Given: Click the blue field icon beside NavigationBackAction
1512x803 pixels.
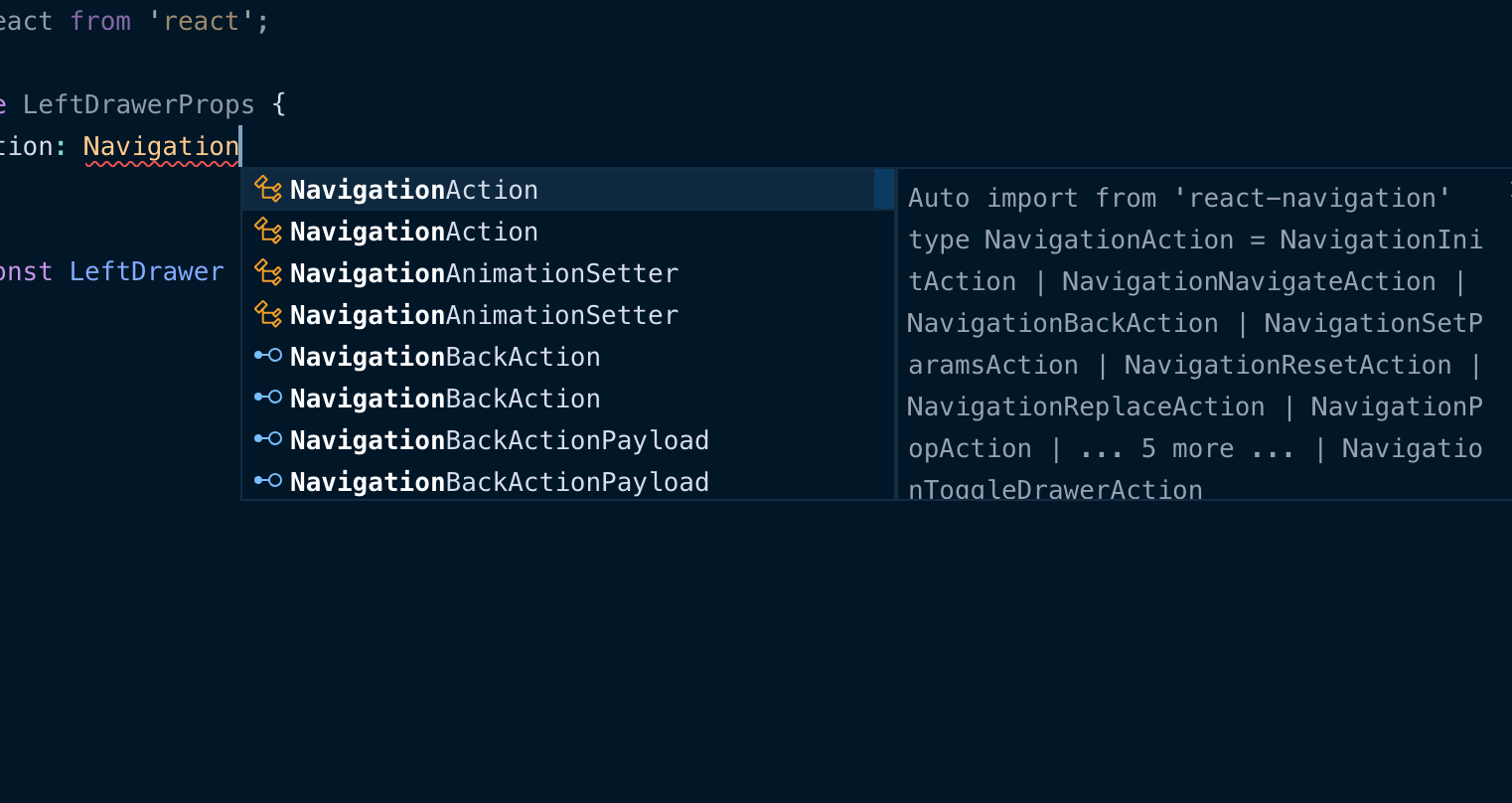Looking at the screenshot, I should coord(268,356).
